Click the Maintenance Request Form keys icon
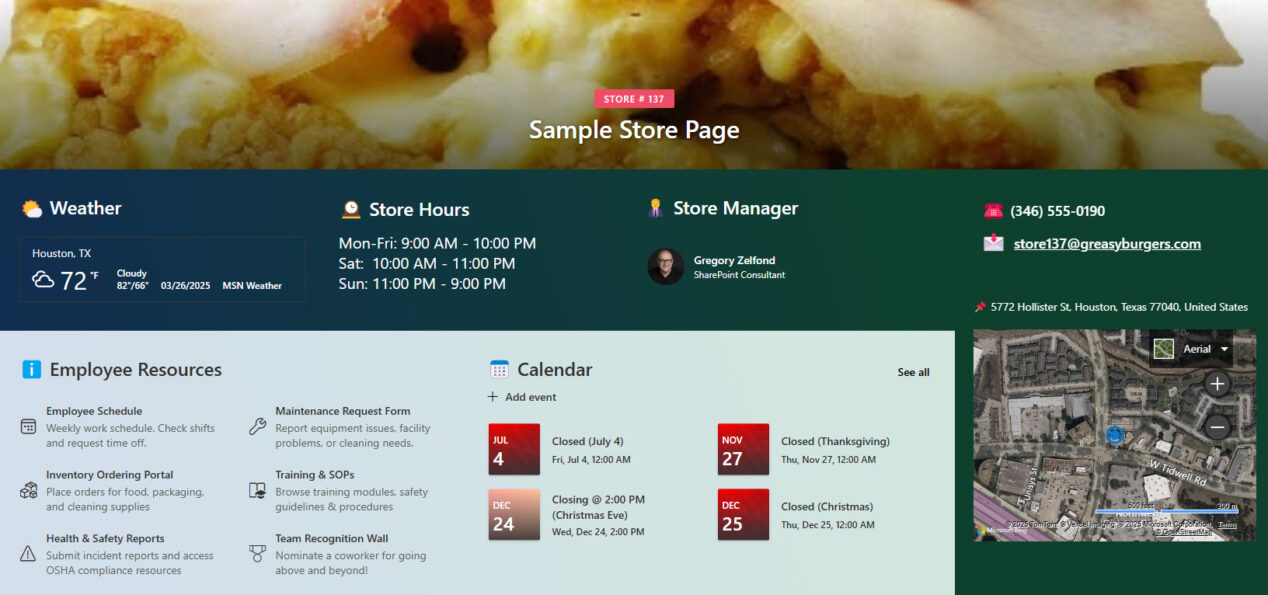The image size is (1268, 595). tap(256, 424)
